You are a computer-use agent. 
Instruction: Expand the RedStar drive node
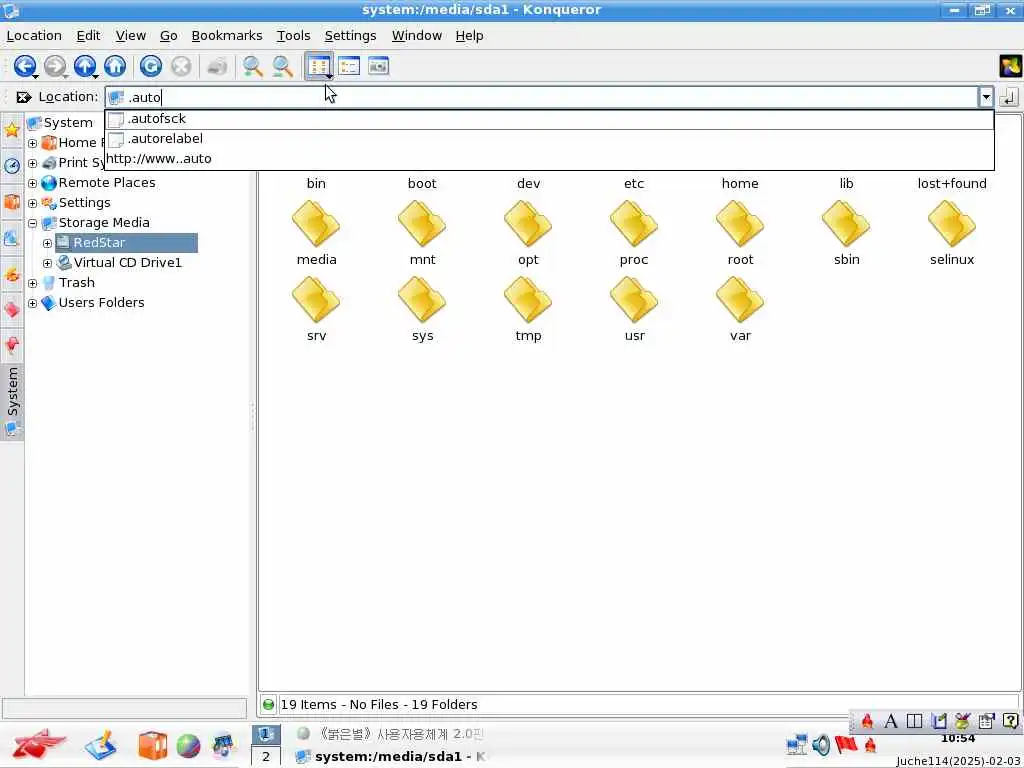click(x=47, y=244)
